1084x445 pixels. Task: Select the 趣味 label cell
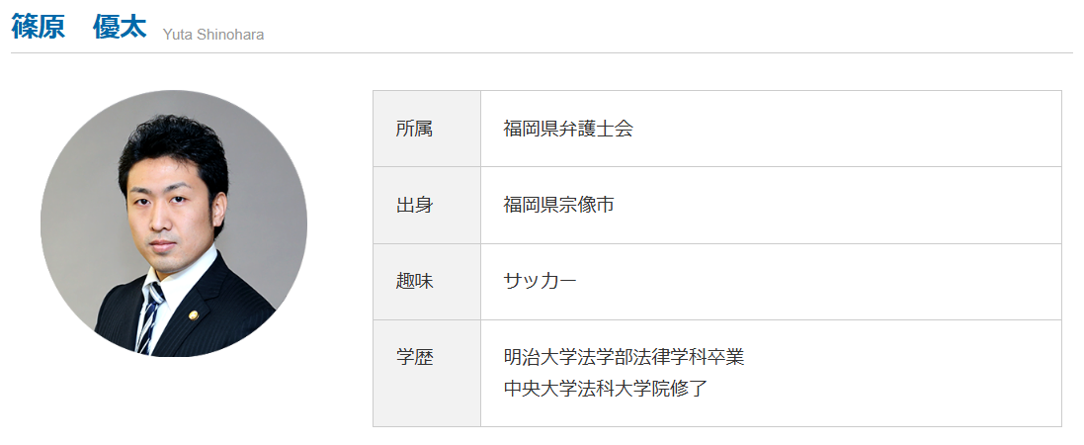pyautogui.click(x=427, y=281)
